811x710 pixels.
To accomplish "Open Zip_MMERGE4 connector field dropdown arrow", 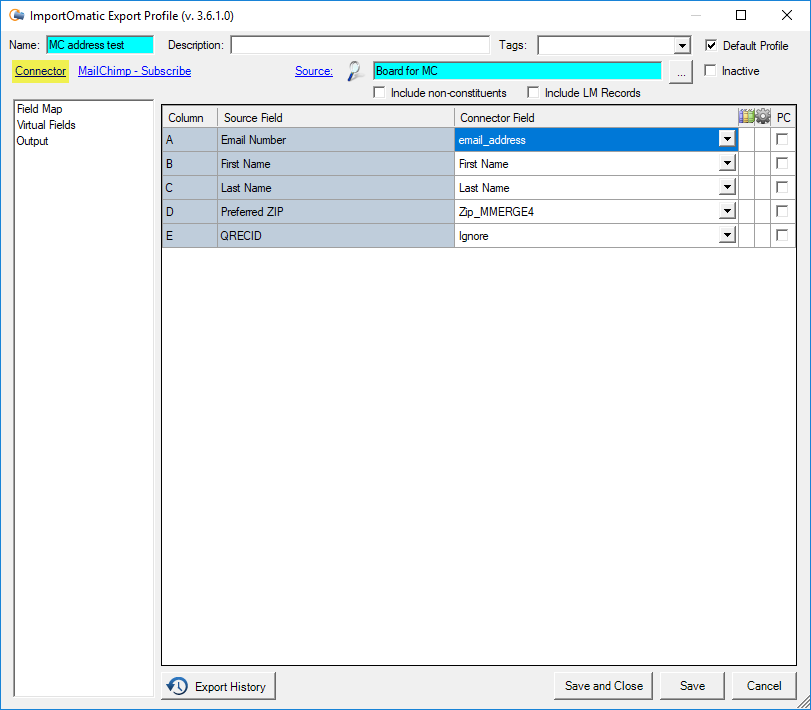I will (727, 211).
